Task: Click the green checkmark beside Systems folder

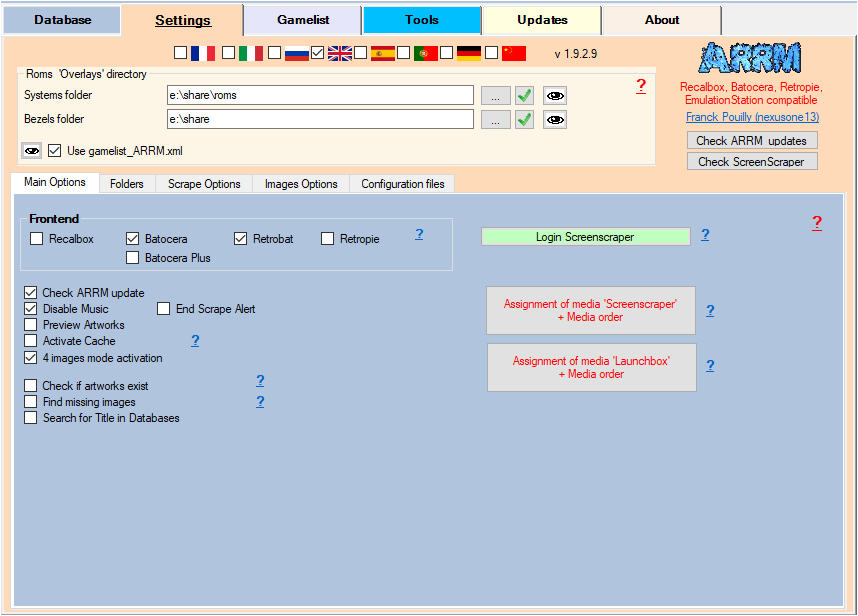Action: 525,96
